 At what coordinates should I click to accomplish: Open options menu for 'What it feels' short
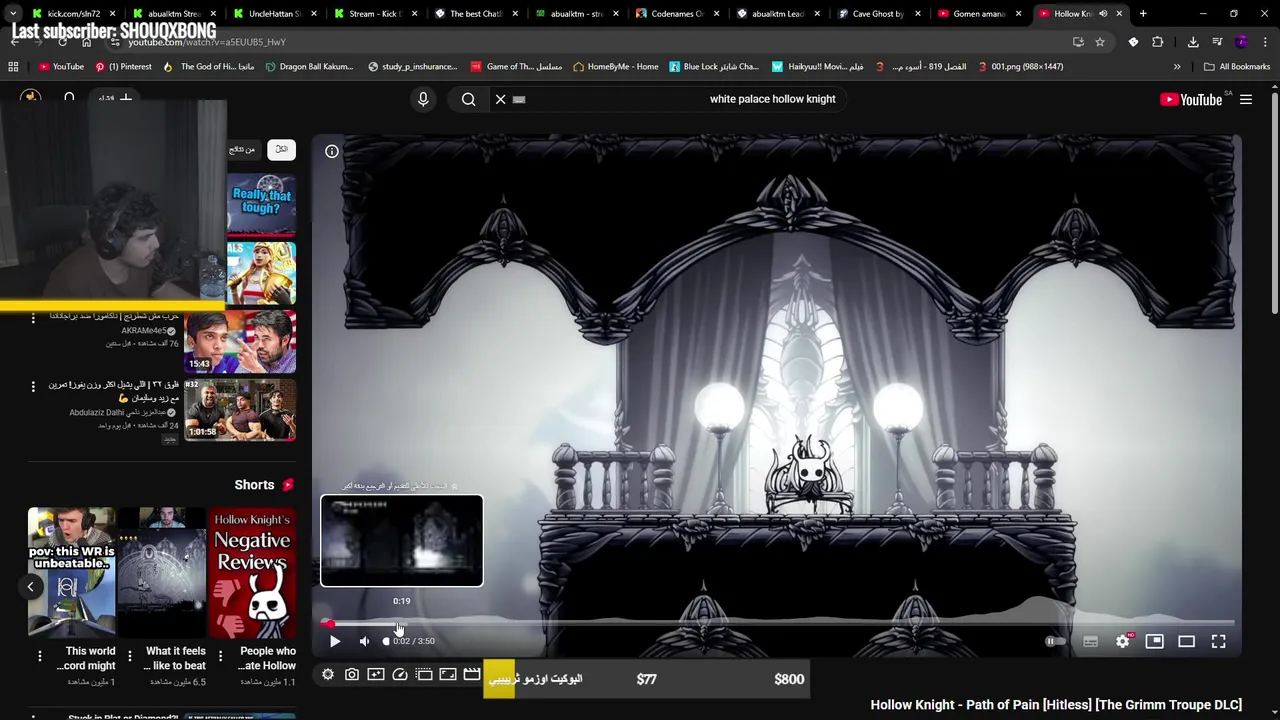[x=130, y=656]
